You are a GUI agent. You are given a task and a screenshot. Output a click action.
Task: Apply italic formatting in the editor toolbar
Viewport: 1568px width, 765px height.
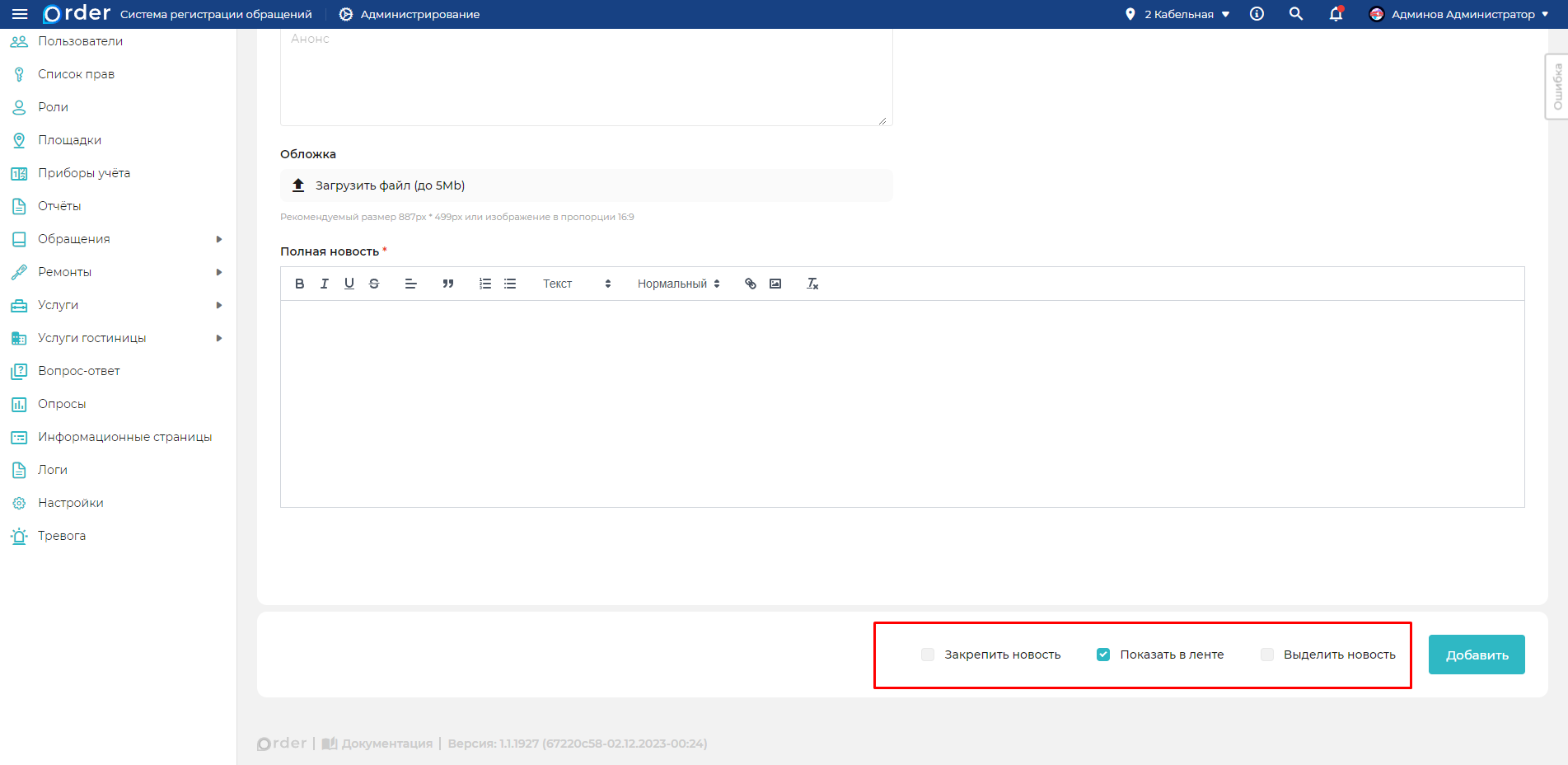(325, 284)
